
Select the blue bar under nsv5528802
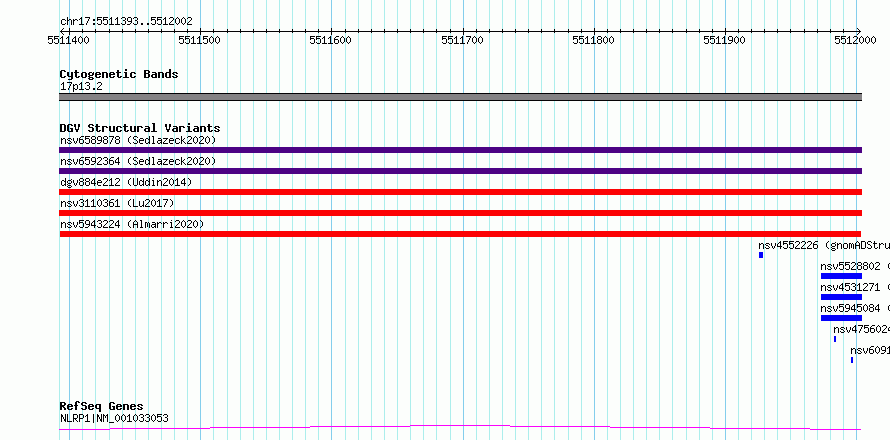[x=841, y=276]
